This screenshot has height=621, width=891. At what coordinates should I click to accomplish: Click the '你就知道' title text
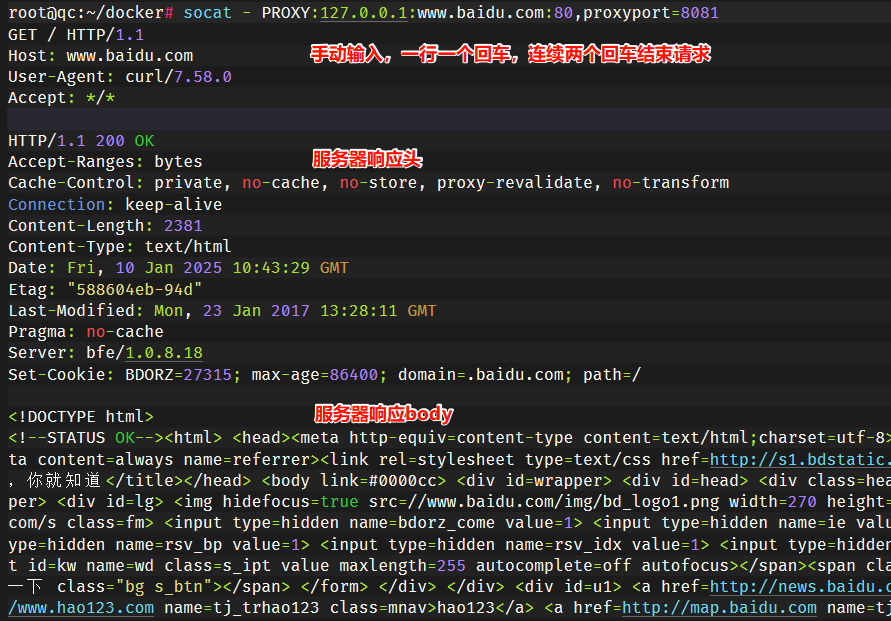pyautogui.click(x=64, y=480)
